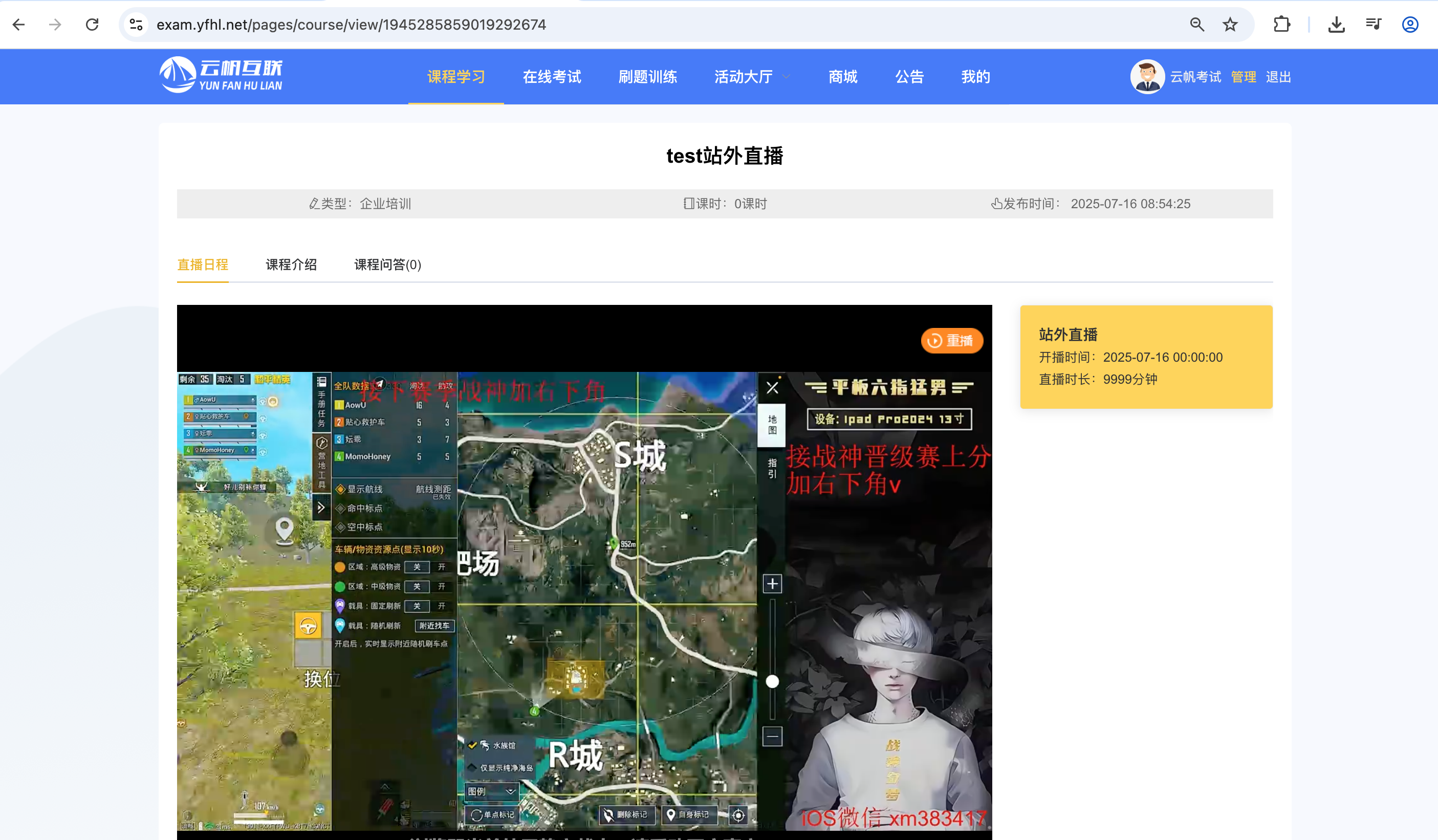
Task: Bookmark this page with the star icon
Action: click(x=1230, y=25)
